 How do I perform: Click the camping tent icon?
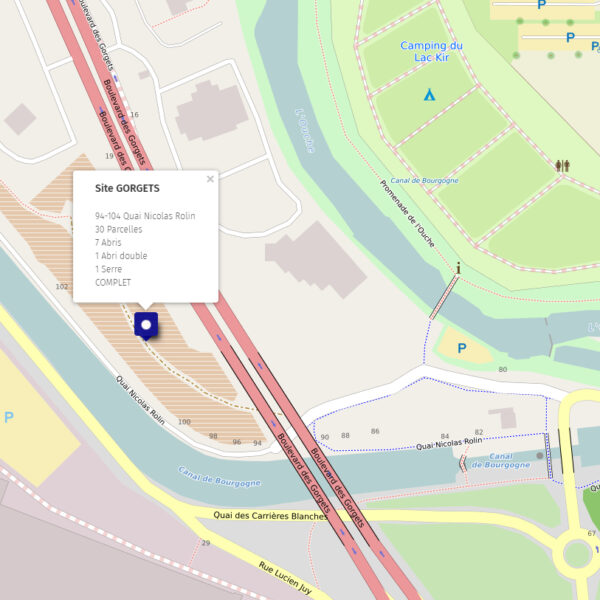click(429, 95)
